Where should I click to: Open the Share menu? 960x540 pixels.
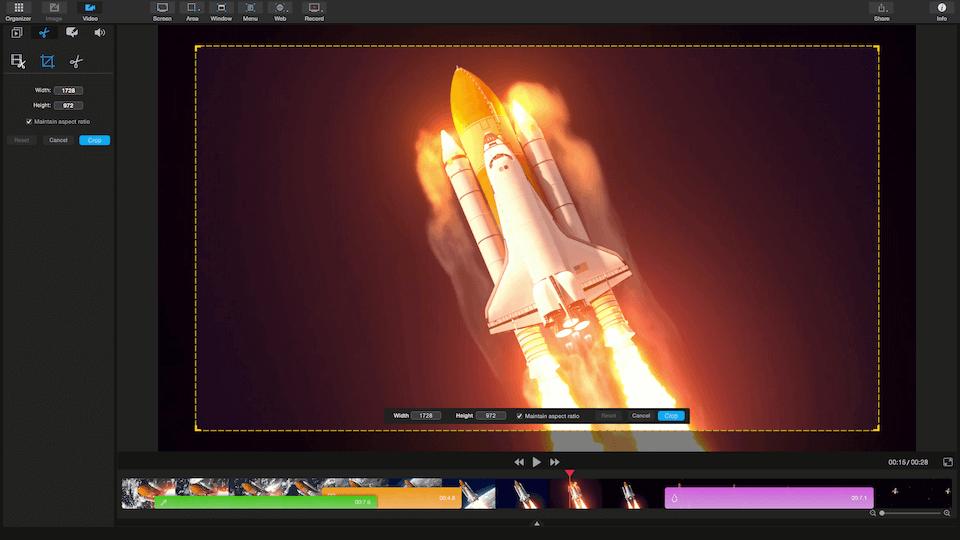tap(882, 11)
